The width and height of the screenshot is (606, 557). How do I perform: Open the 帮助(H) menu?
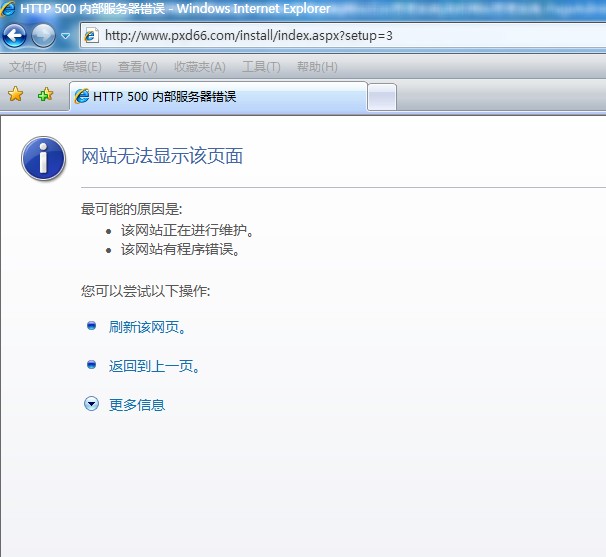click(317, 67)
